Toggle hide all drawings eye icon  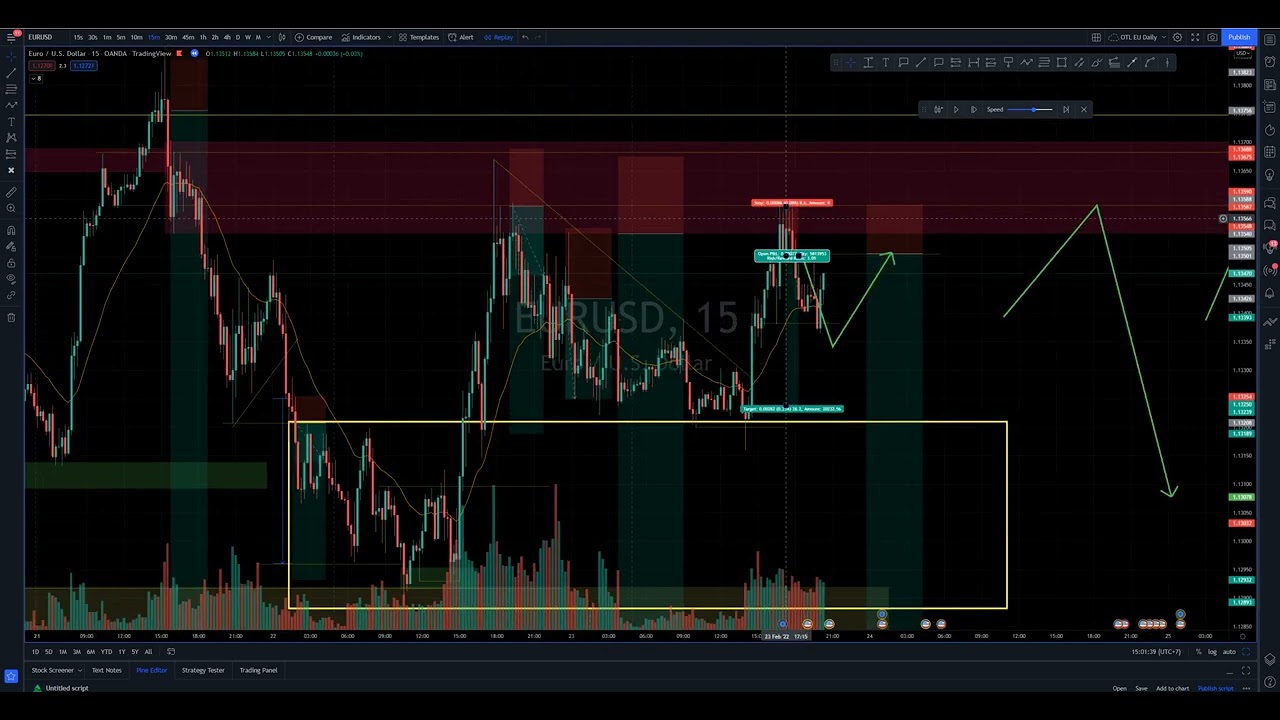[11, 279]
